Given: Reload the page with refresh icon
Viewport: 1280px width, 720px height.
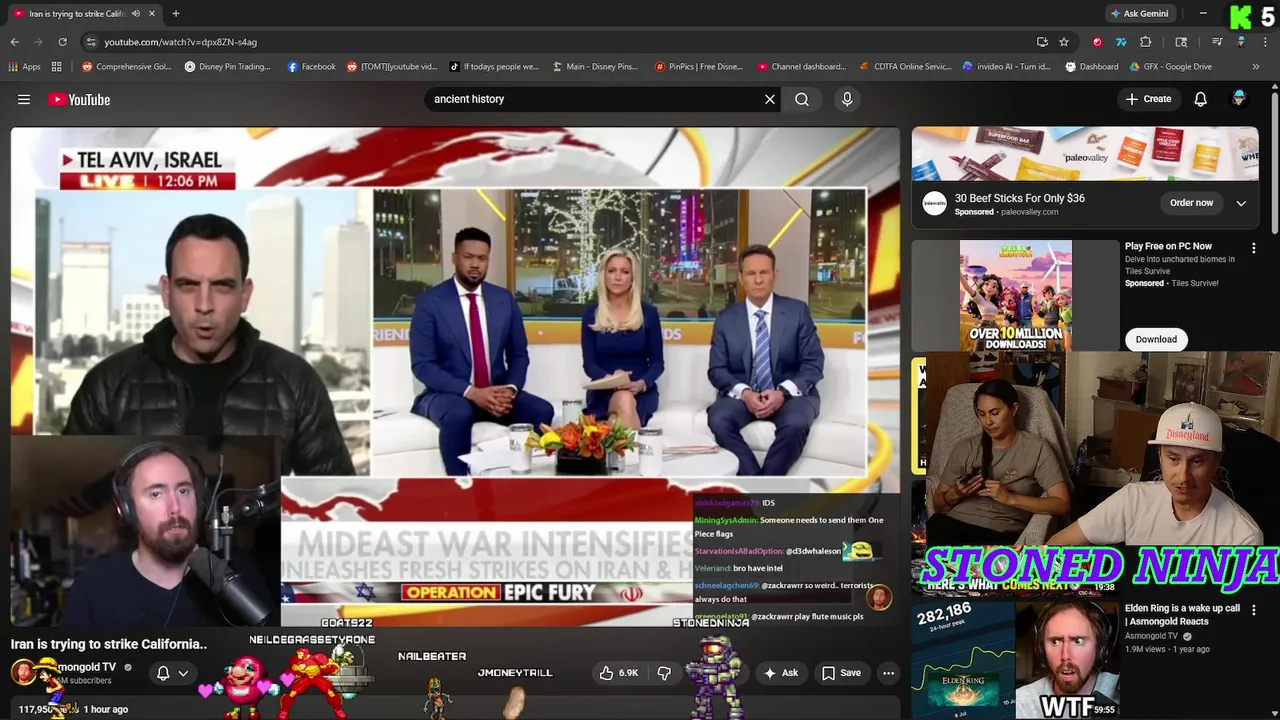Looking at the screenshot, I should 62,42.
